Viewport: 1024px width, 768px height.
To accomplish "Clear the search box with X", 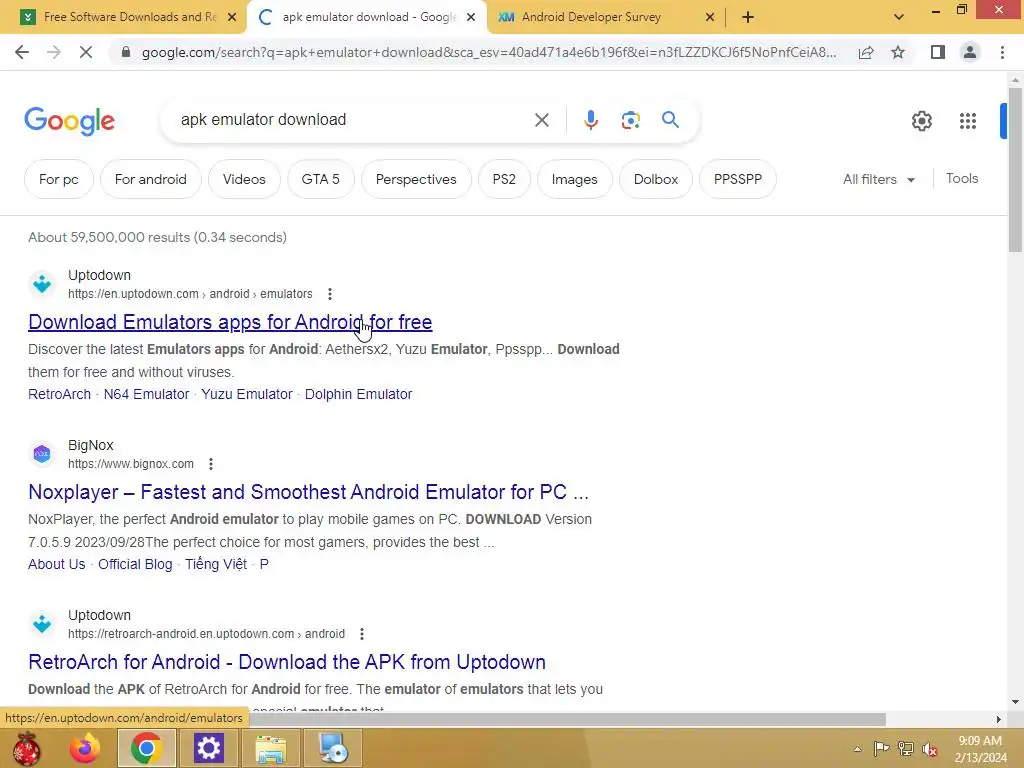I will pos(541,120).
